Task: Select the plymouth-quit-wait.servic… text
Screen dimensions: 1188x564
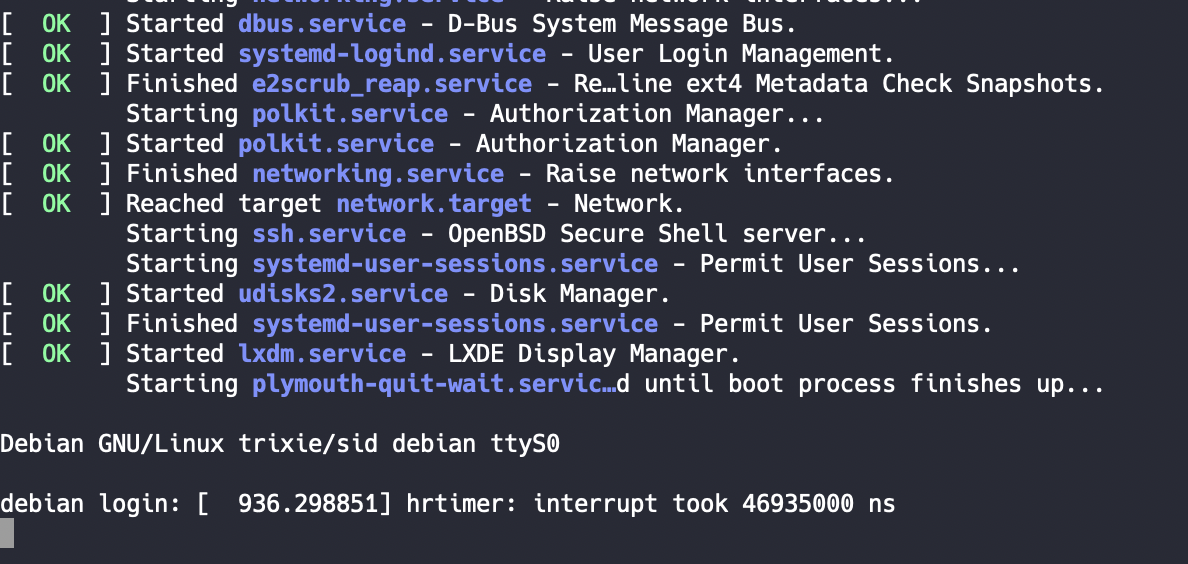Action: tap(434, 384)
